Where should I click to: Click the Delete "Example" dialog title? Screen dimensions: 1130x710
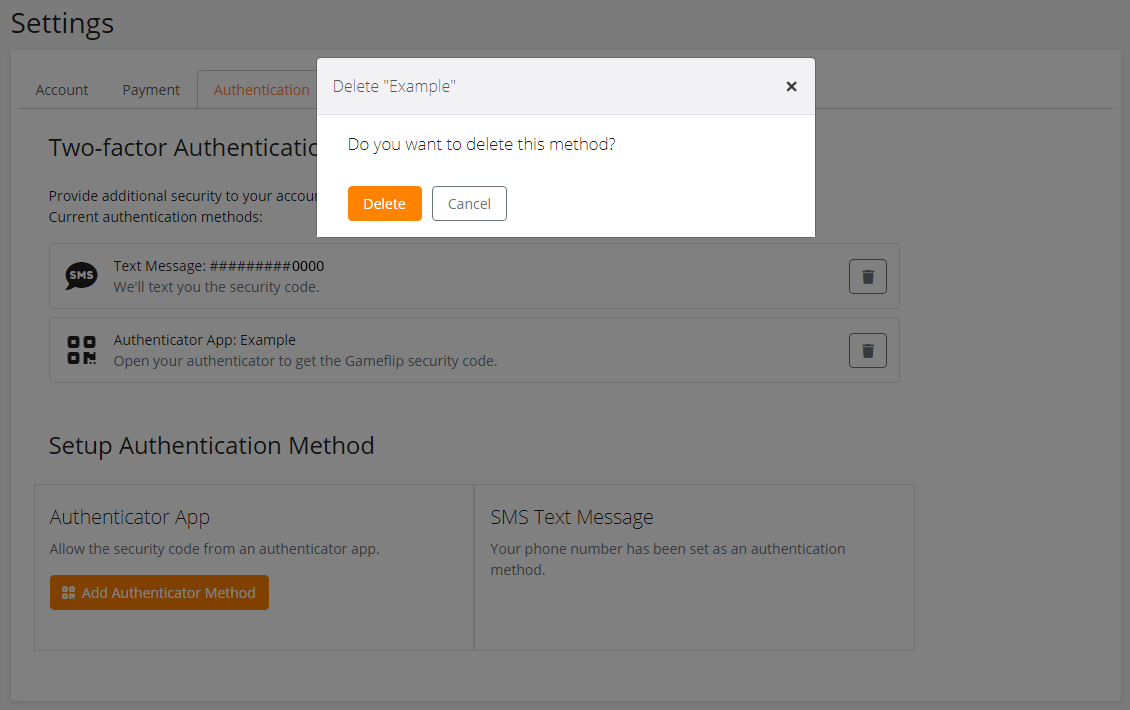(394, 87)
